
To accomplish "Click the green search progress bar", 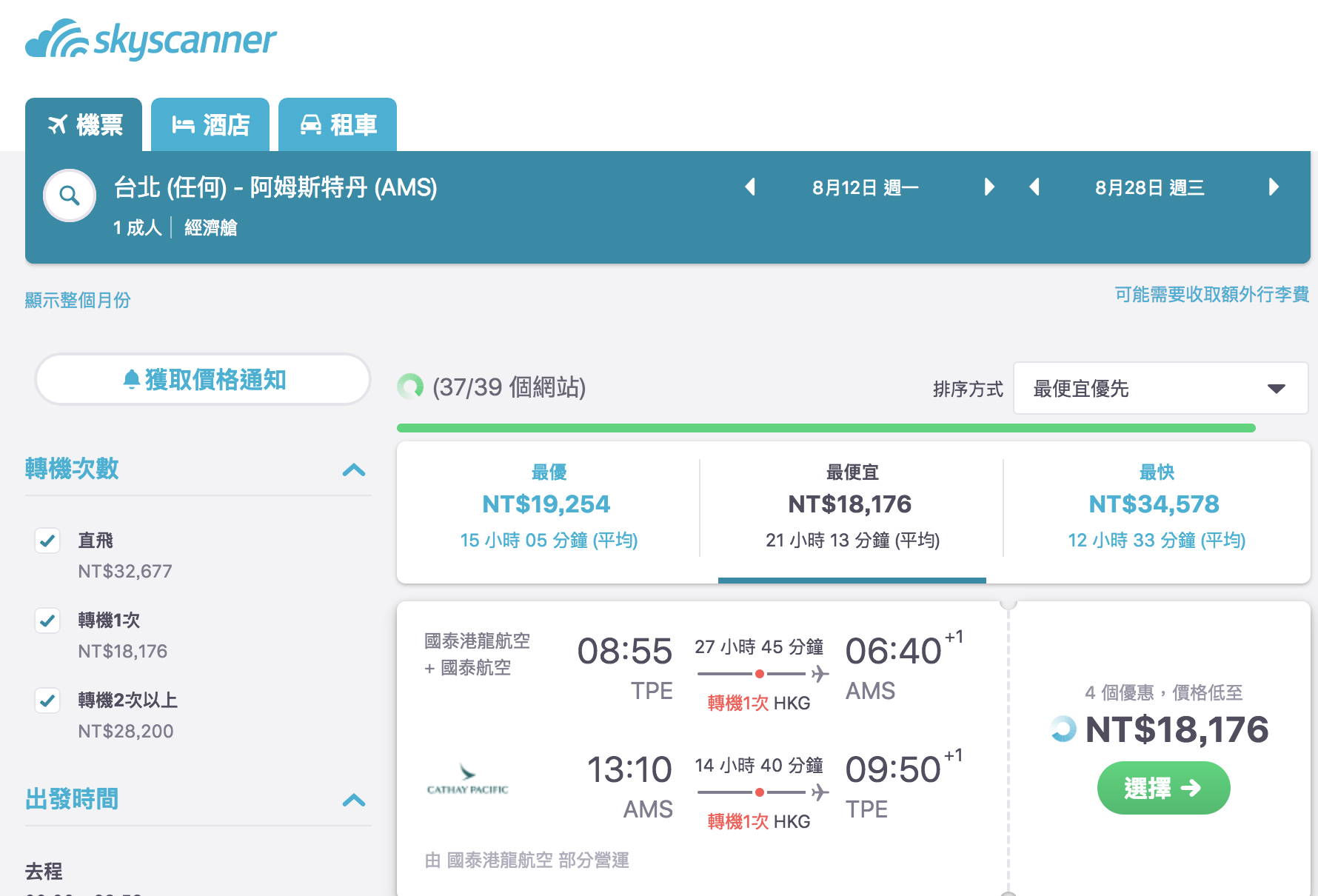I will click(826, 428).
